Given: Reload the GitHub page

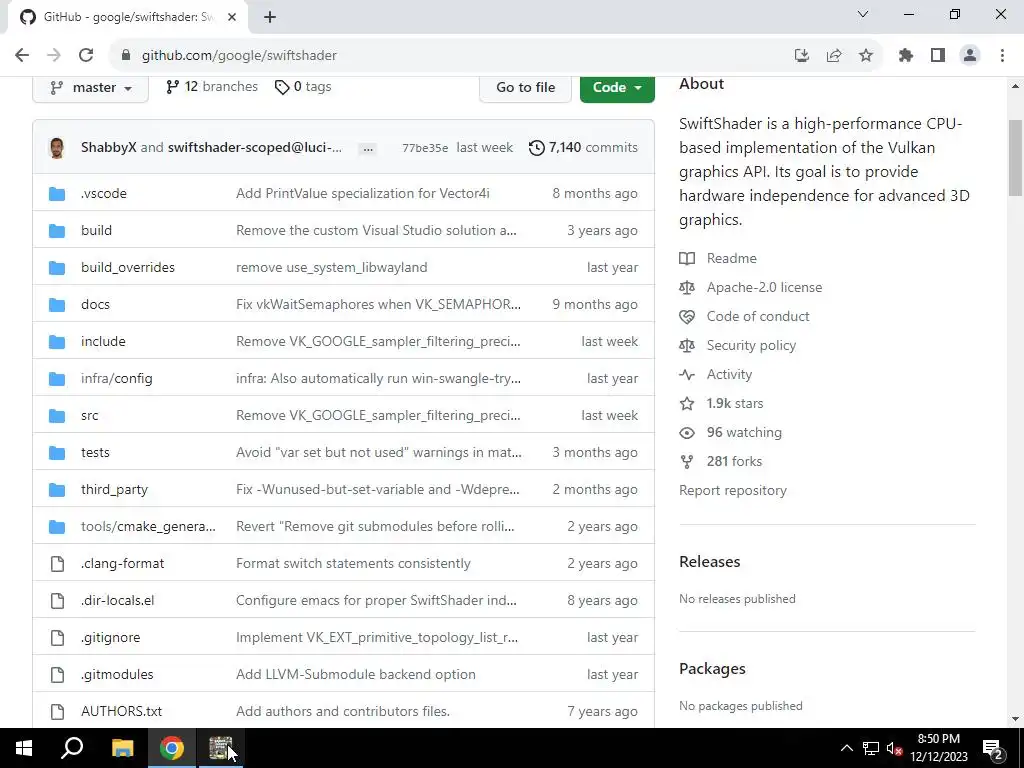Looking at the screenshot, I should (x=86, y=56).
